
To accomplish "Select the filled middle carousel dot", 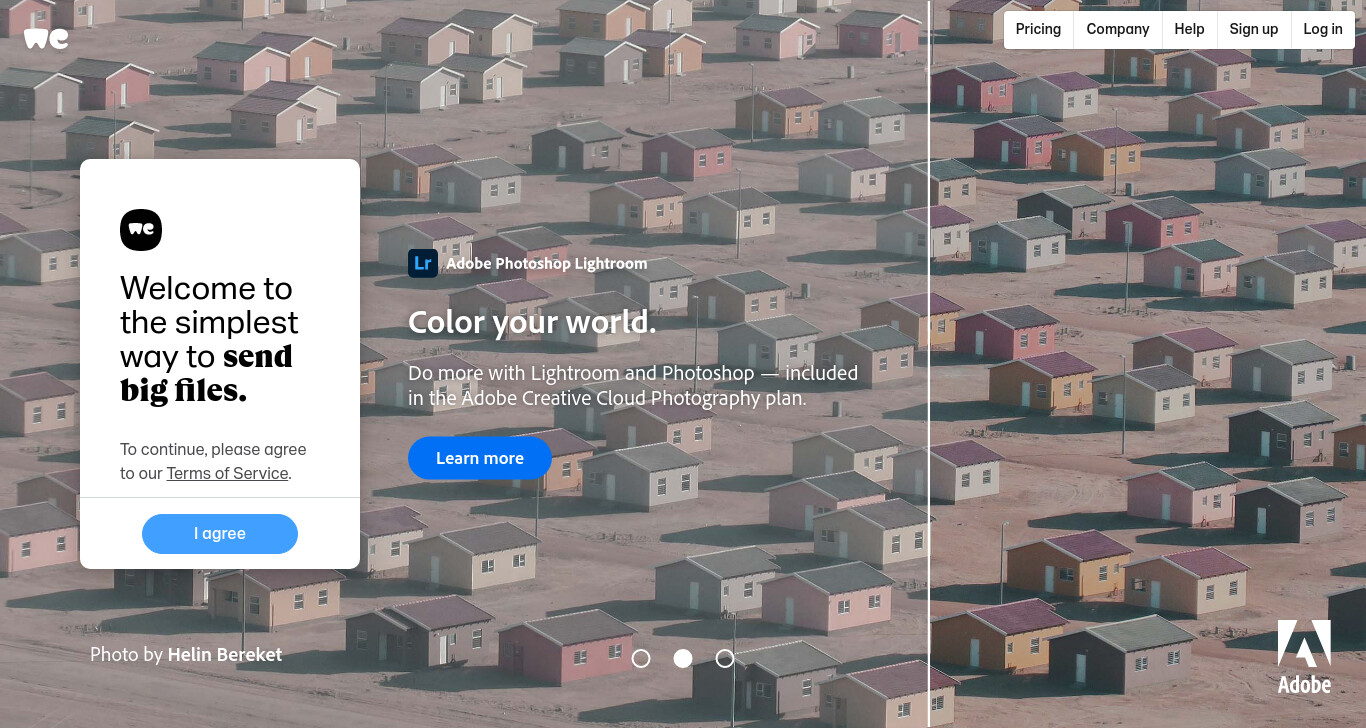I will coord(683,658).
